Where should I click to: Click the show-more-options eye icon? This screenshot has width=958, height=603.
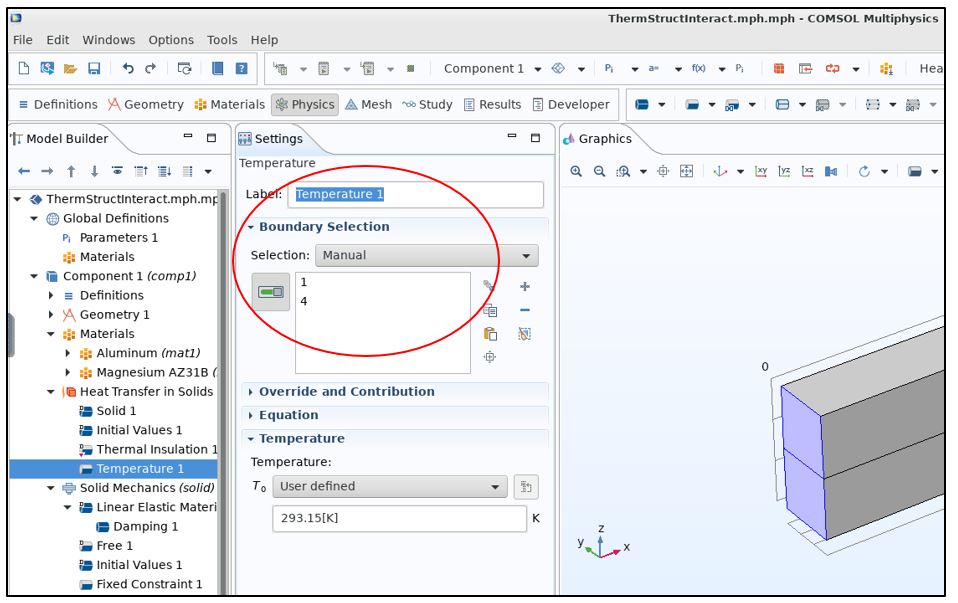[x=117, y=171]
